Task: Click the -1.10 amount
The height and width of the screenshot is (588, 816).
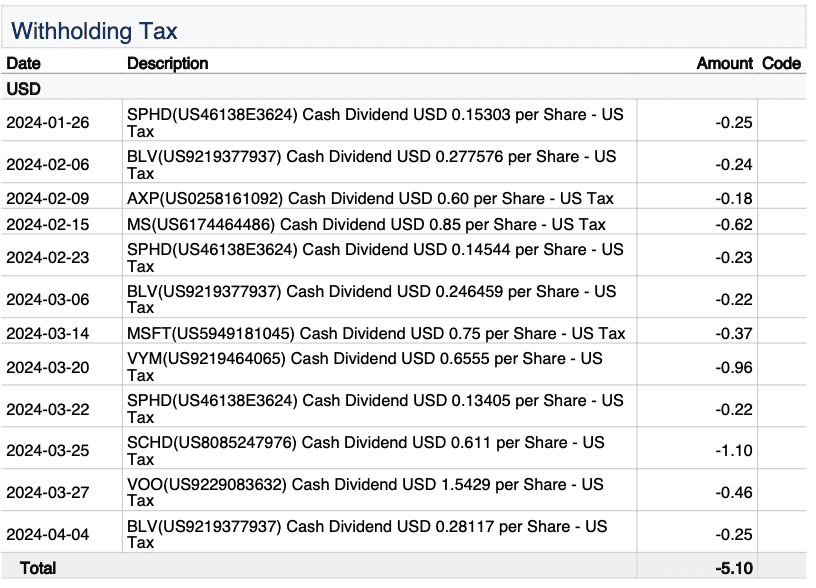Action: pyautogui.click(x=734, y=450)
